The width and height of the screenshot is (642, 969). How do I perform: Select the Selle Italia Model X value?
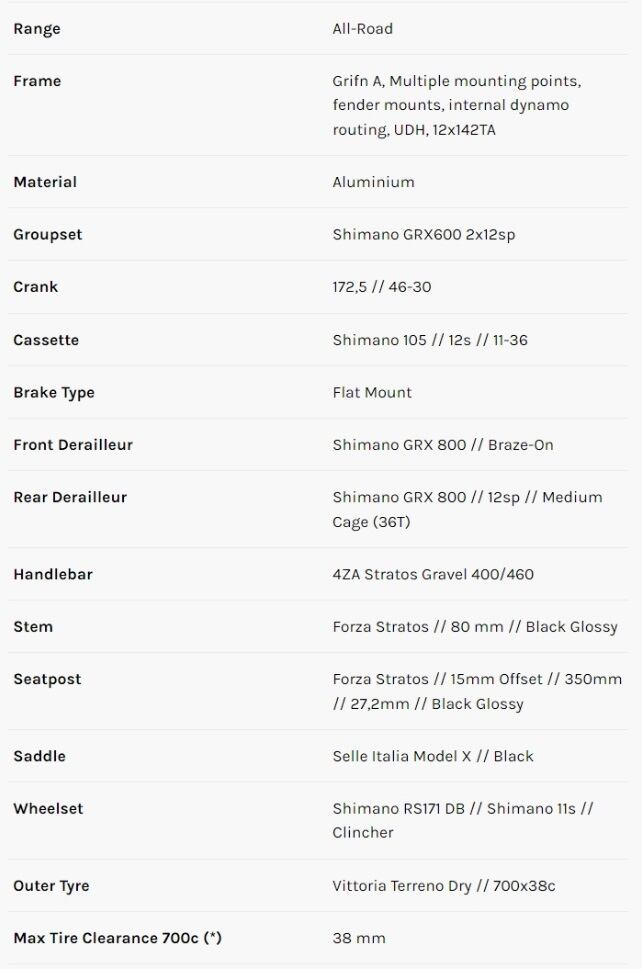[x=433, y=756]
